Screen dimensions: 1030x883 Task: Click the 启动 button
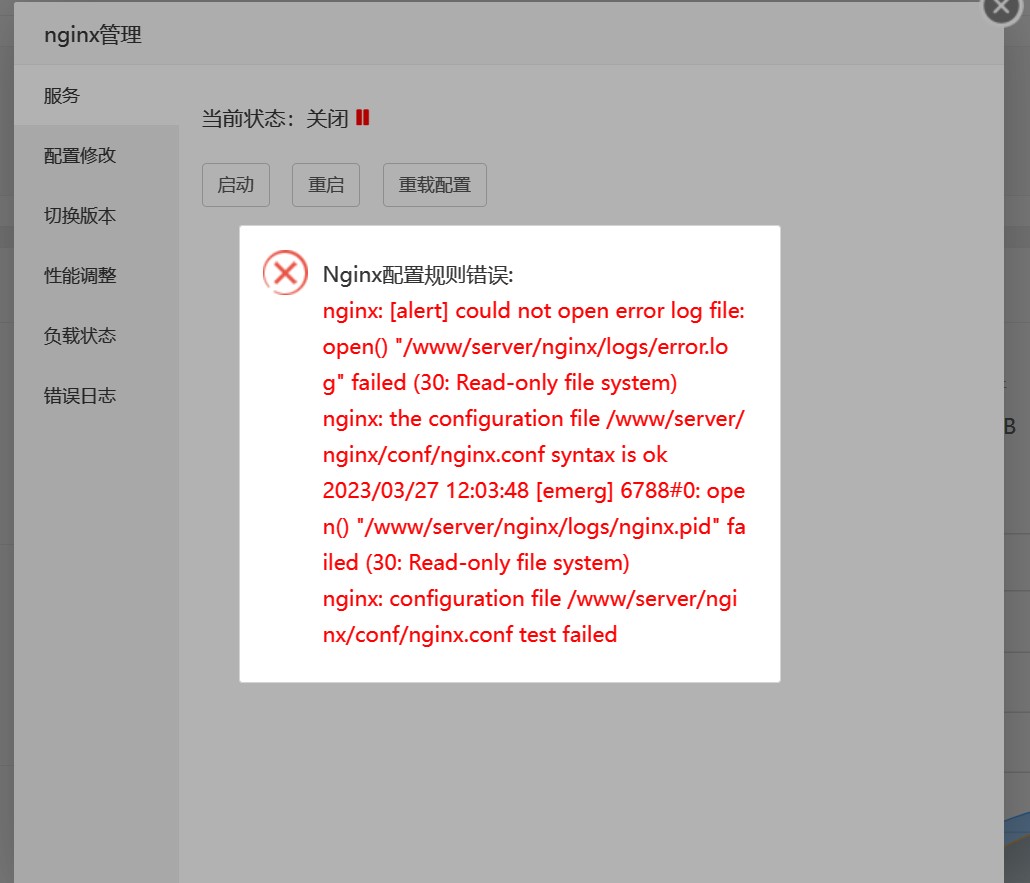tap(236, 185)
